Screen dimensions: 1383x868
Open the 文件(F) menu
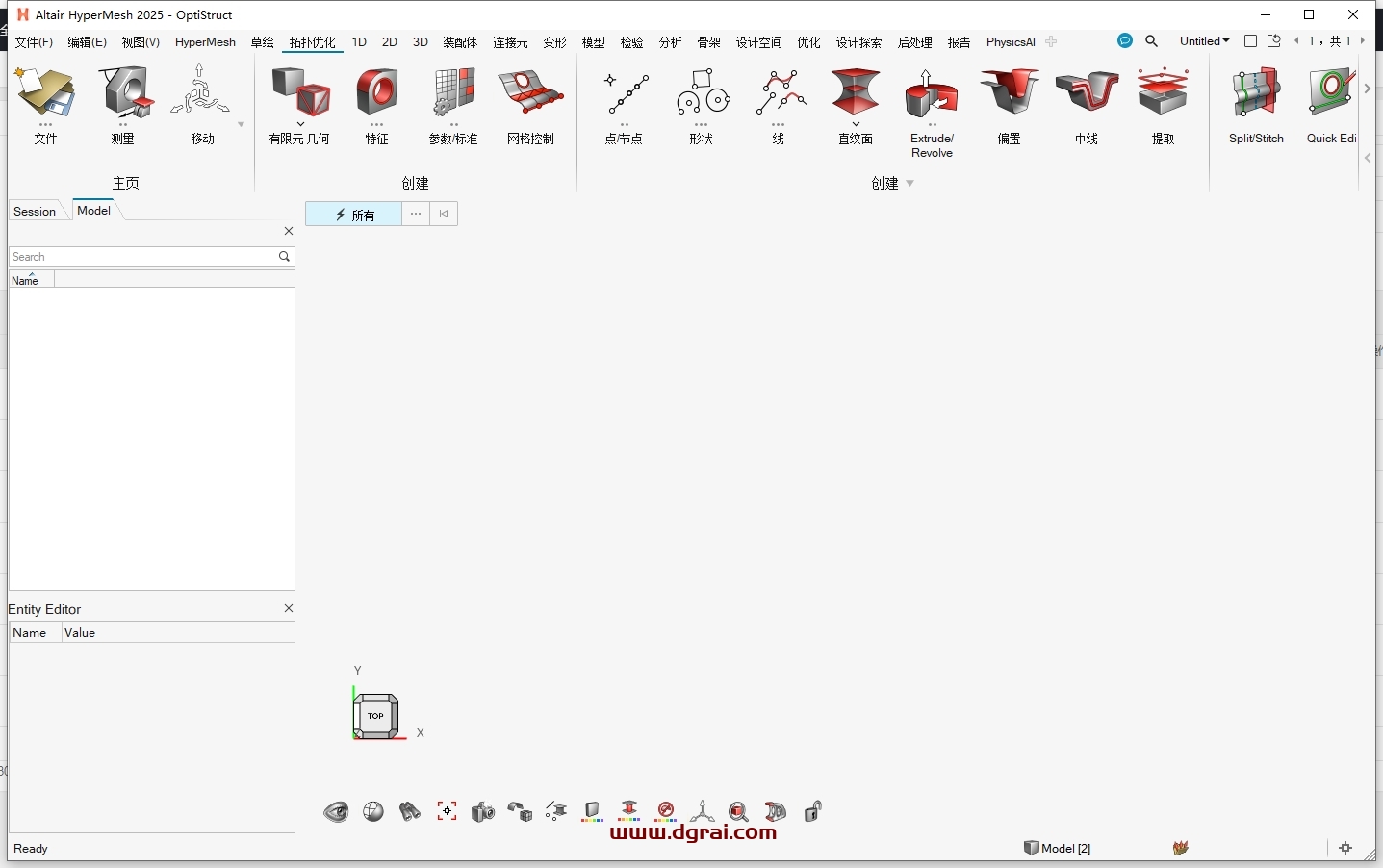pyautogui.click(x=34, y=42)
